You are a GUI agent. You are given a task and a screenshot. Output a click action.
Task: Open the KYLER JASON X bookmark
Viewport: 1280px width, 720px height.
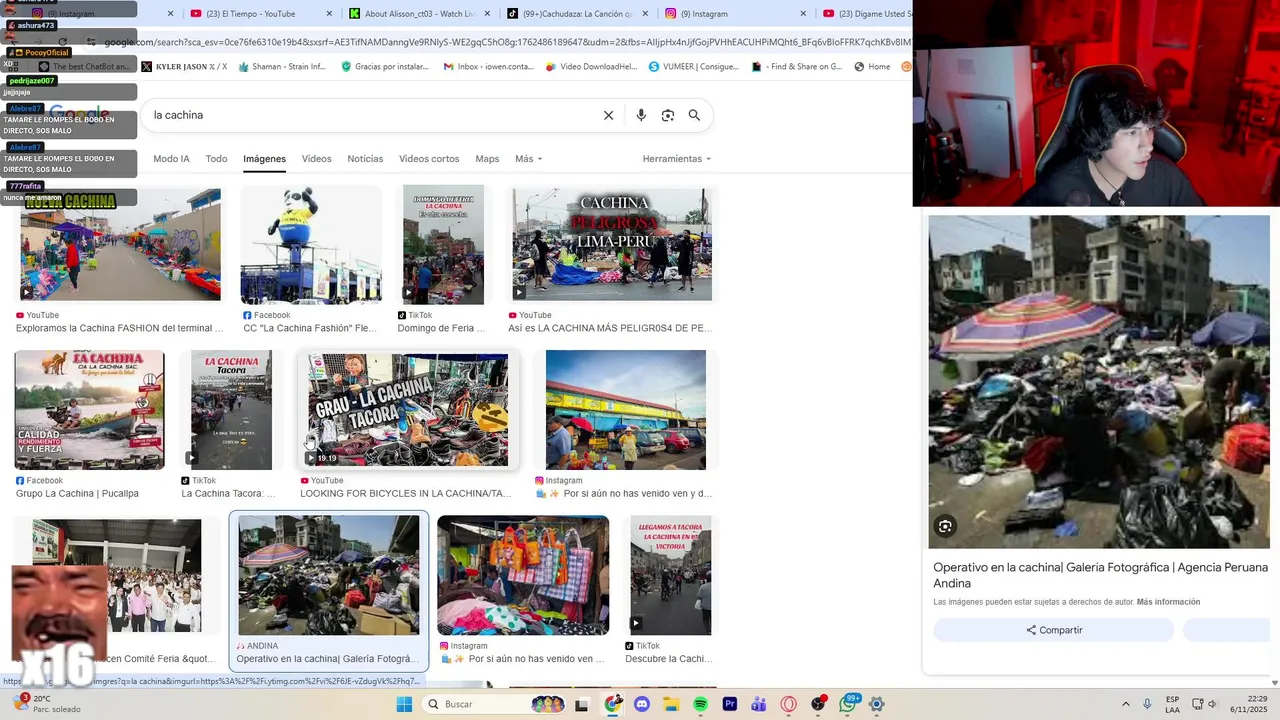pyautogui.click(x=184, y=67)
